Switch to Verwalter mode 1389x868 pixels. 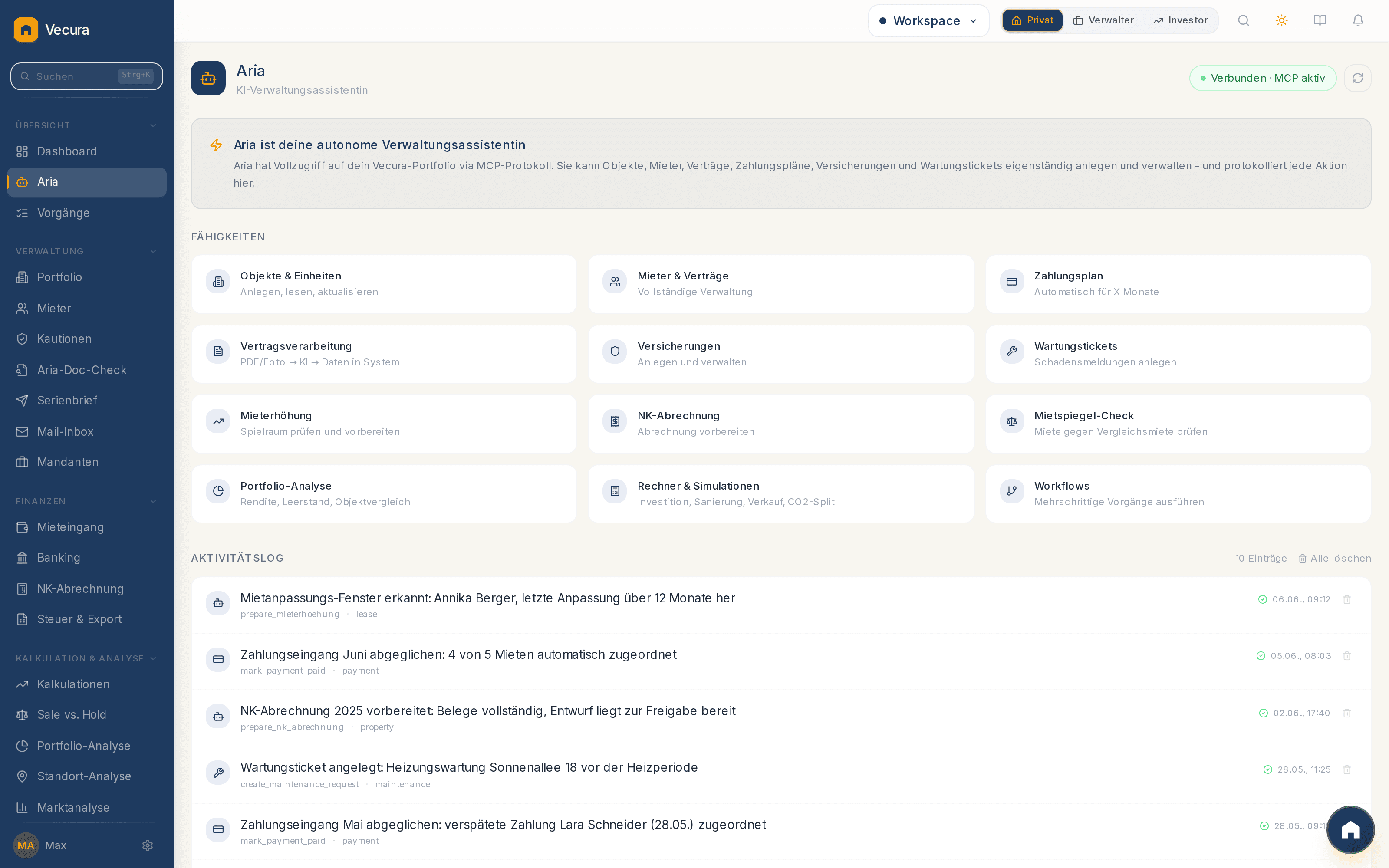point(1103,21)
